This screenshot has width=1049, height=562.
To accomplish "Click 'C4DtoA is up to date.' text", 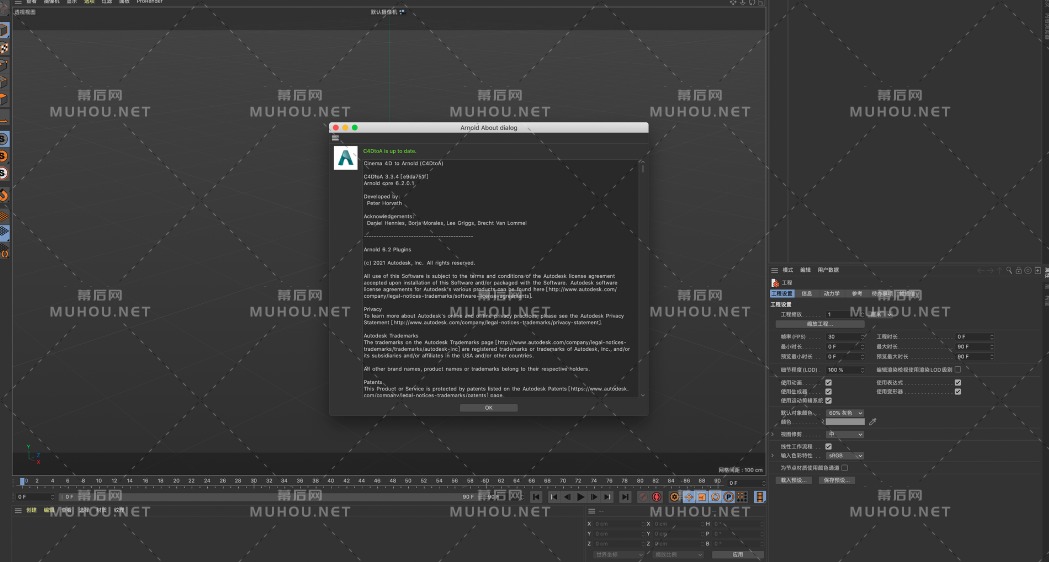I will coord(390,151).
